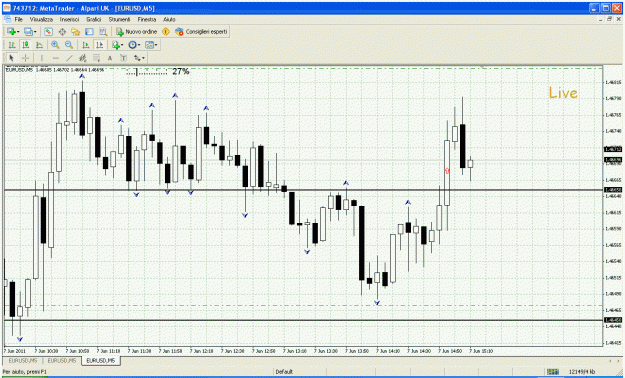Screen dimensions: 625x378
Task: Open the Navigator folder-star icon
Action: tap(75, 32)
